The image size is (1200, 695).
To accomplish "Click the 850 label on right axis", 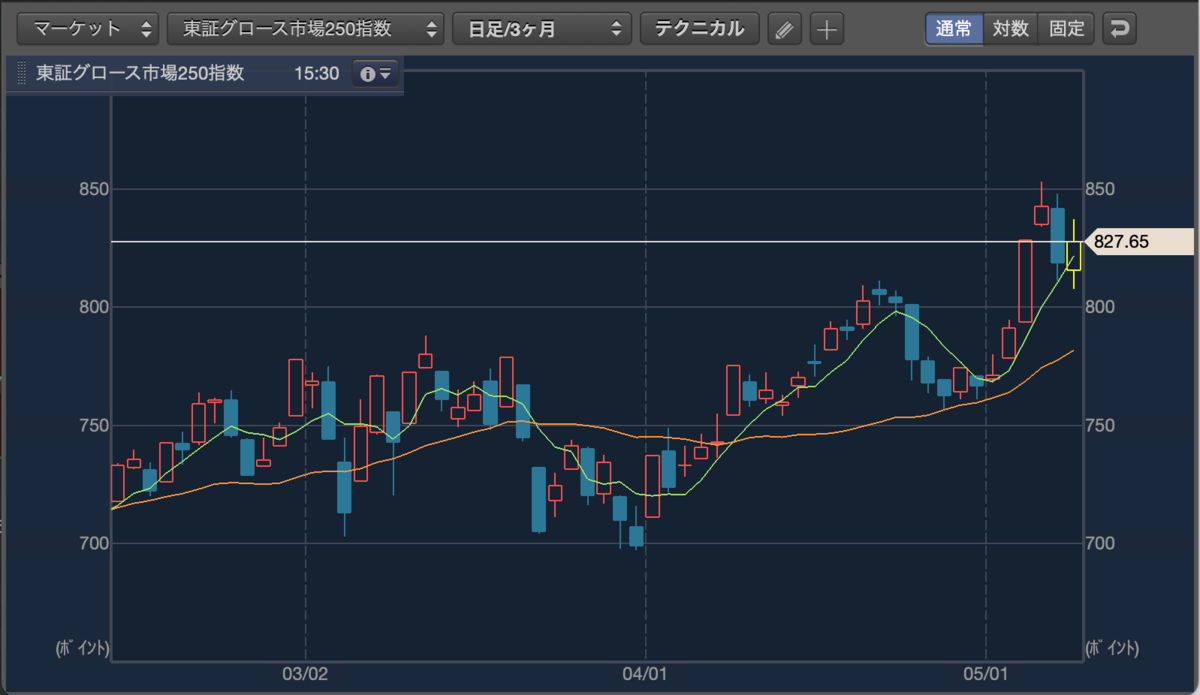I will 1102,189.
